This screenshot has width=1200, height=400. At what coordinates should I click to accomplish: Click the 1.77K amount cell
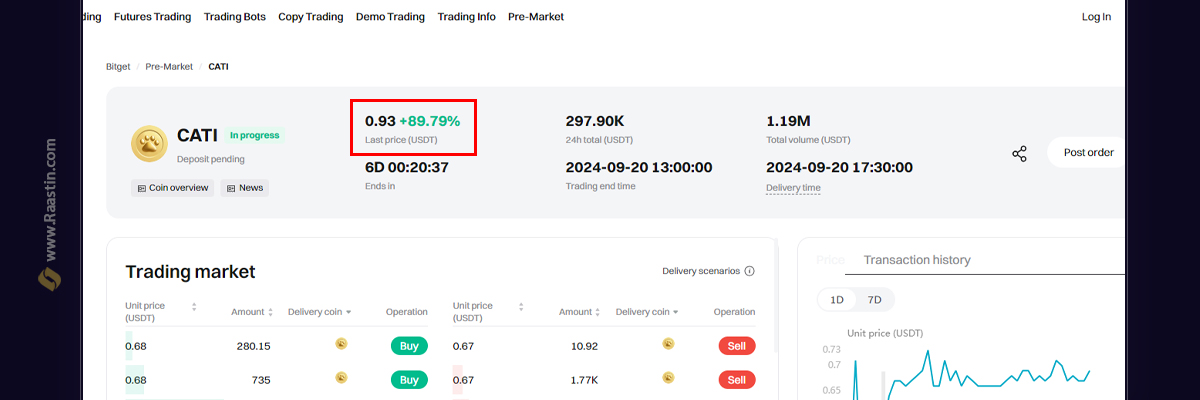[x=585, y=380]
